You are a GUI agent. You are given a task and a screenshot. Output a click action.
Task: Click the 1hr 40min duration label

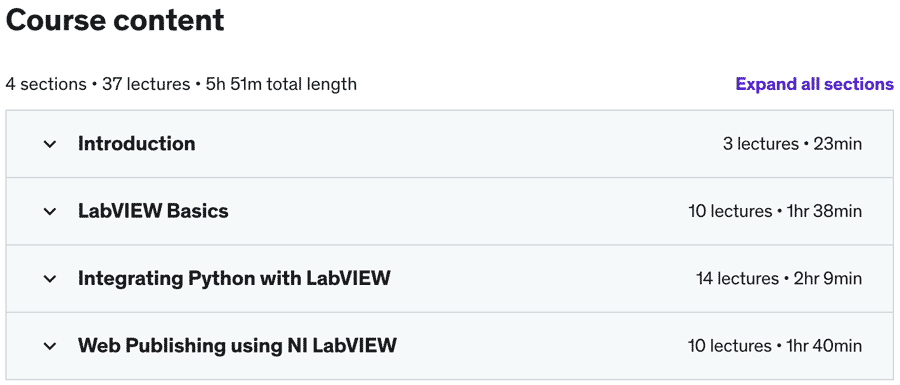824,347
